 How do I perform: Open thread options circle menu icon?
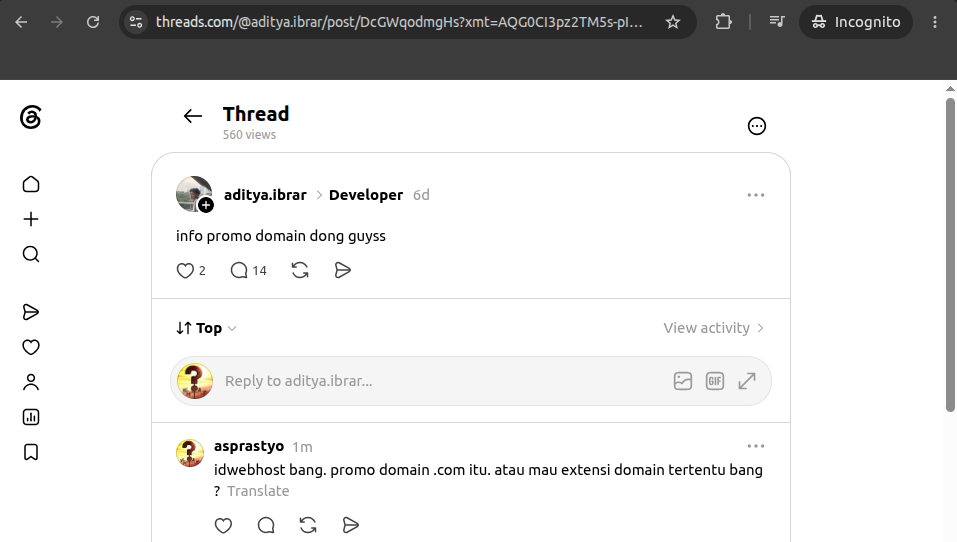tap(757, 126)
